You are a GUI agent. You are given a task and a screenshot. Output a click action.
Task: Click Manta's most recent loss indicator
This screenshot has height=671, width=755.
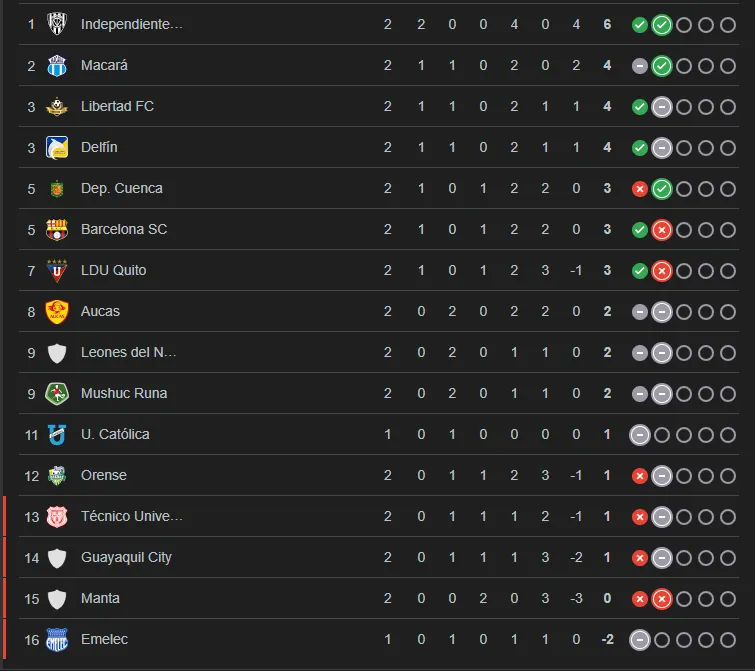[661, 598]
